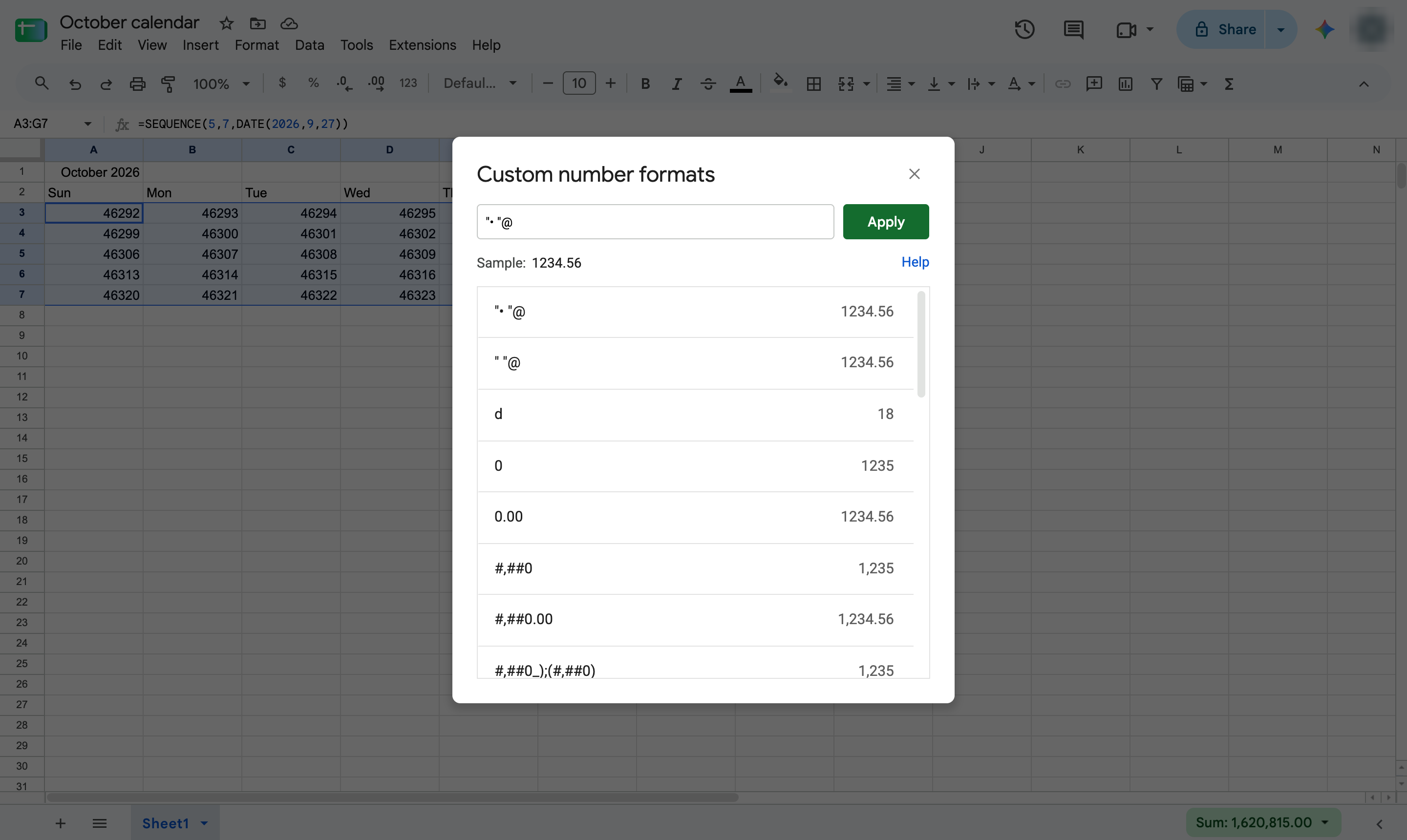Click the functions sigma icon
The width and height of the screenshot is (1407, 840).
pyautogui.click(x=1229, y=84)
